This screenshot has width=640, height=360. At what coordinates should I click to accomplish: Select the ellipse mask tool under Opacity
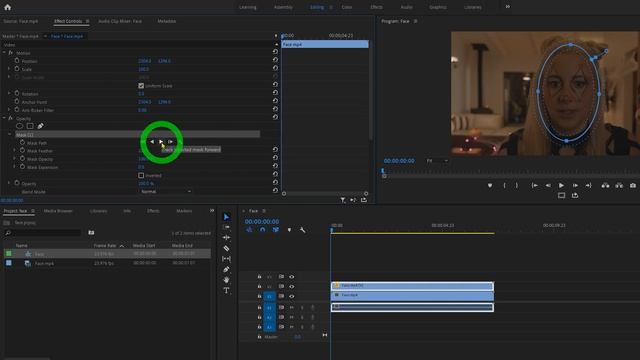19,126
